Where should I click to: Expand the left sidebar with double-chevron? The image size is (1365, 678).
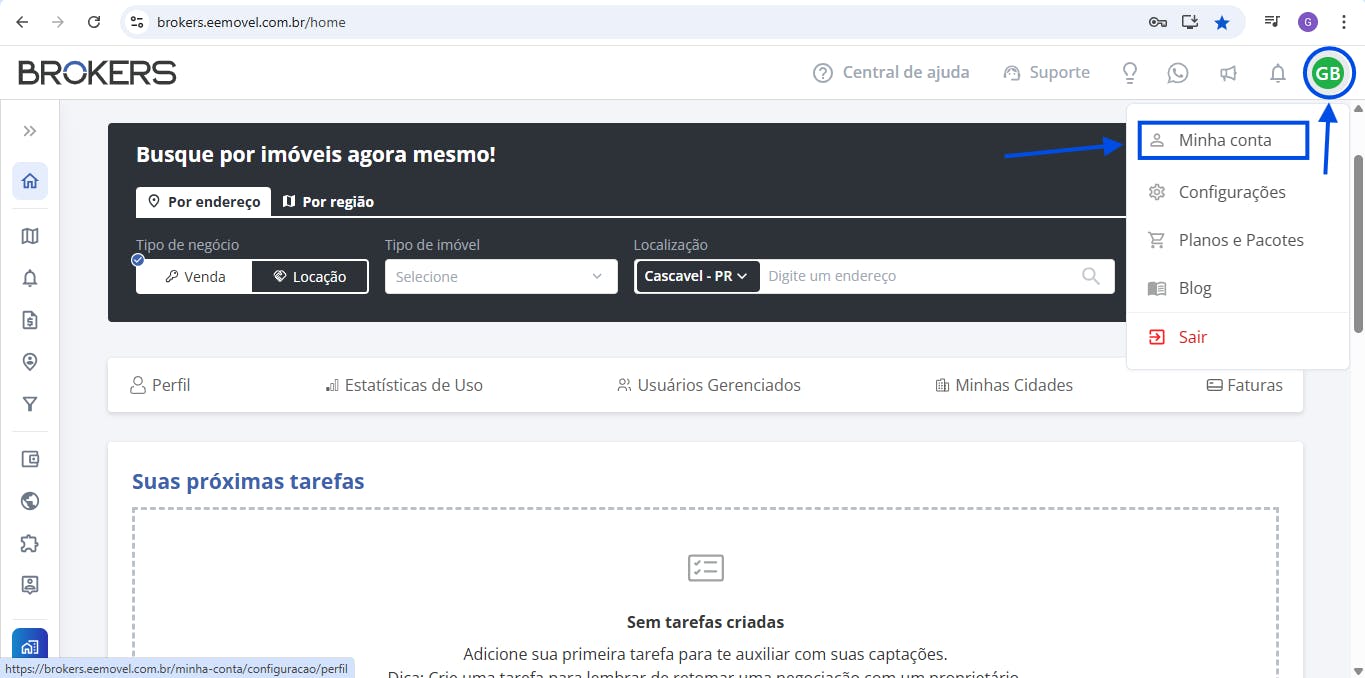[30, 131]
